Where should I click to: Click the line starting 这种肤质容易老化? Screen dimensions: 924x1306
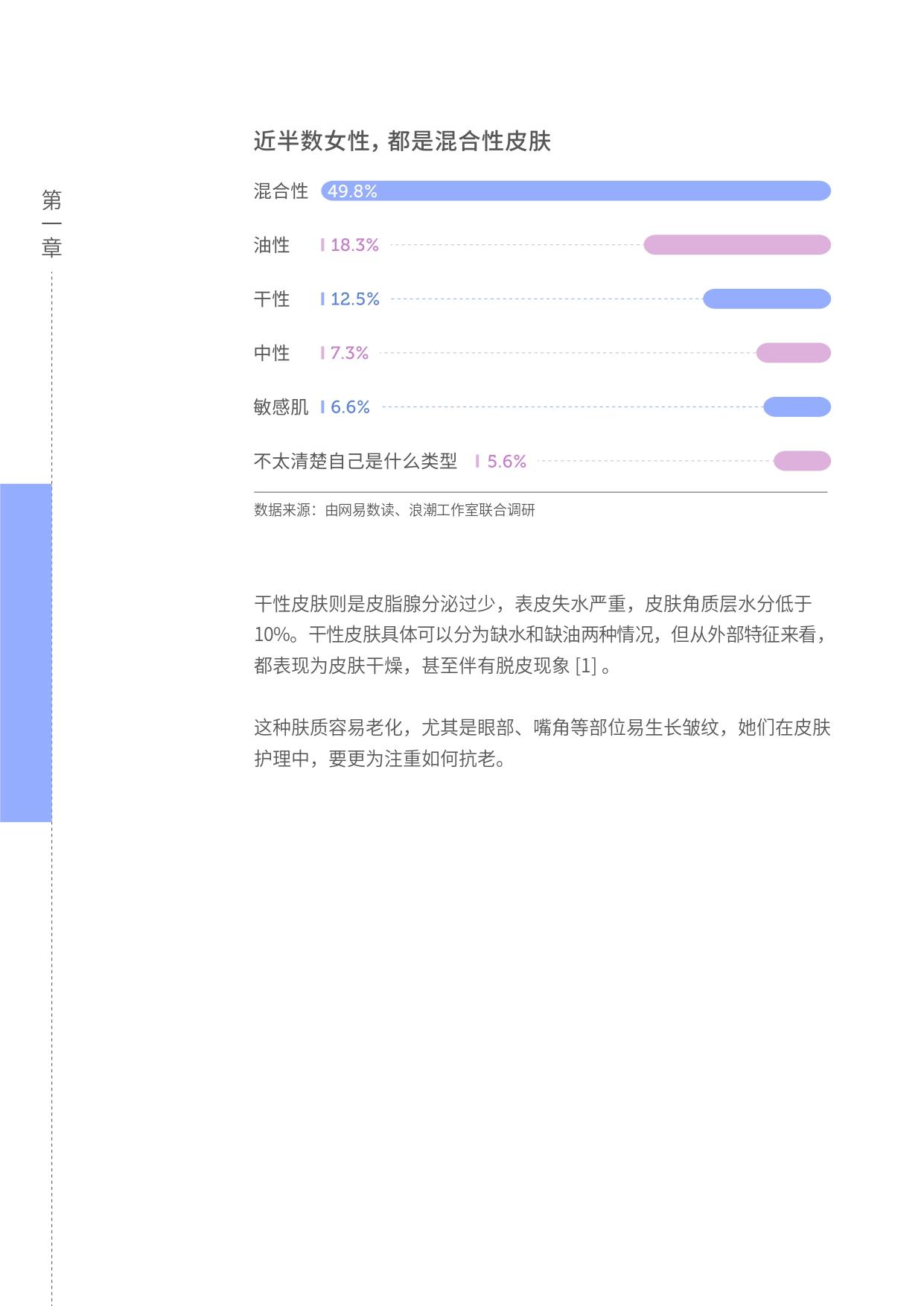click(542, 727)
